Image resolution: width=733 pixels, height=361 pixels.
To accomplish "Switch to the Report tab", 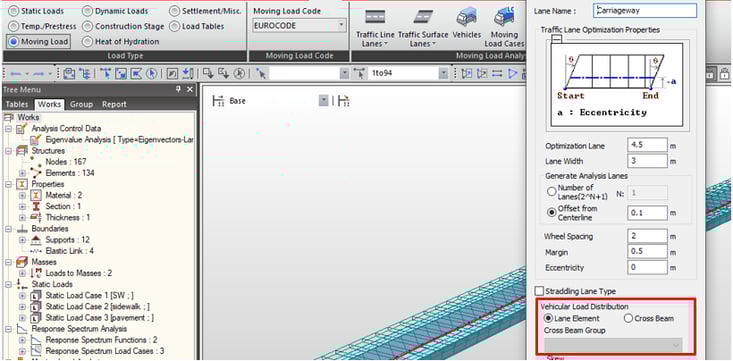I will 115,104.
